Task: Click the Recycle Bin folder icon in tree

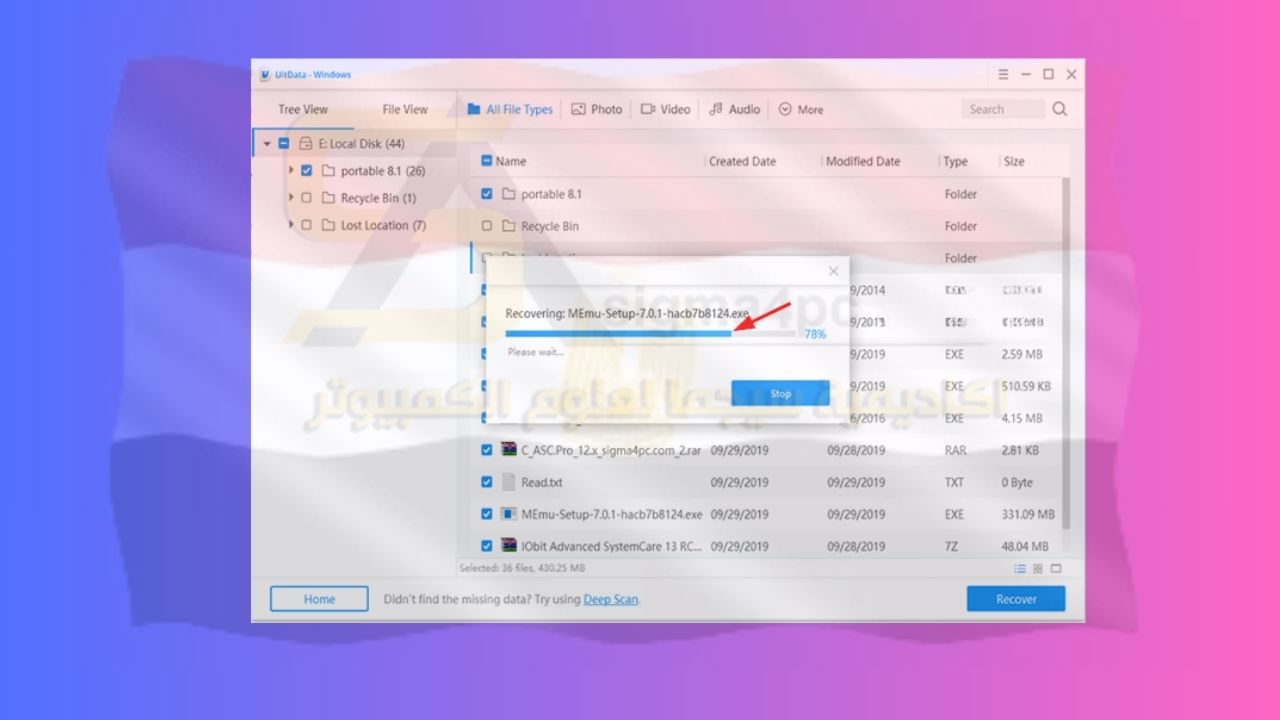Action: coord(328,198)
